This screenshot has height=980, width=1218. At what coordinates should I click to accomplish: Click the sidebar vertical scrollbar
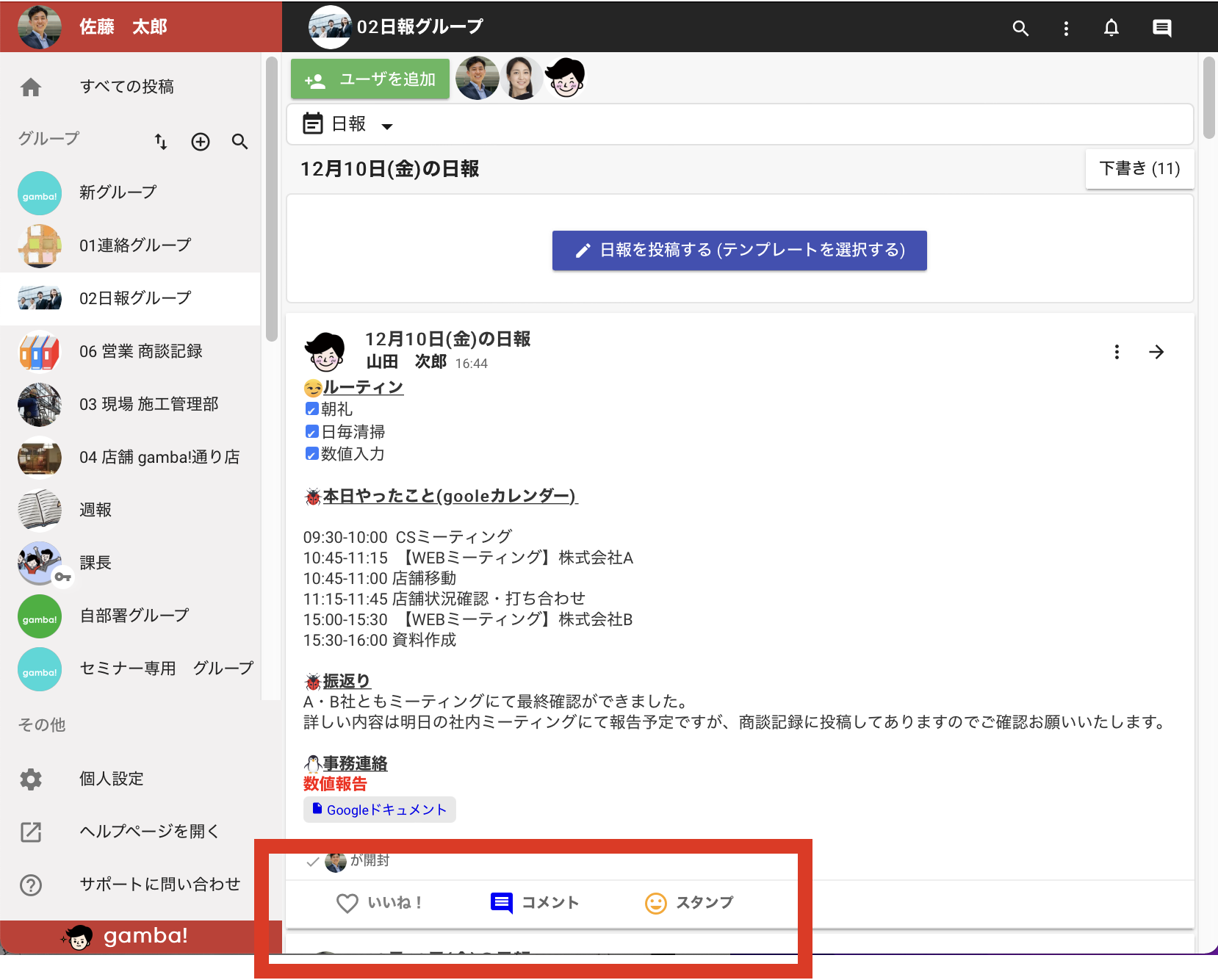tap(272, 198)
